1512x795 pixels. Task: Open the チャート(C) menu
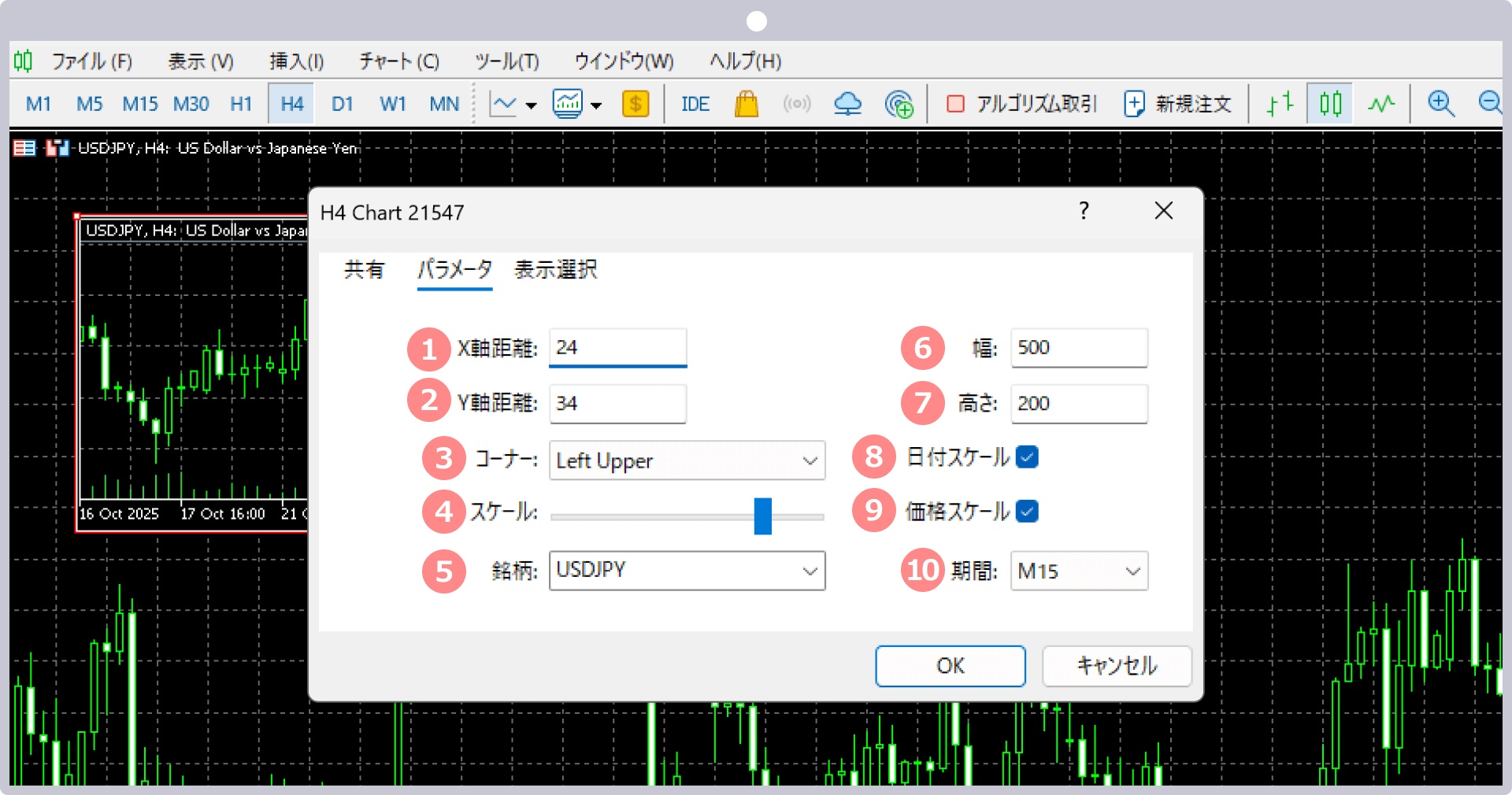click(398, 61)
